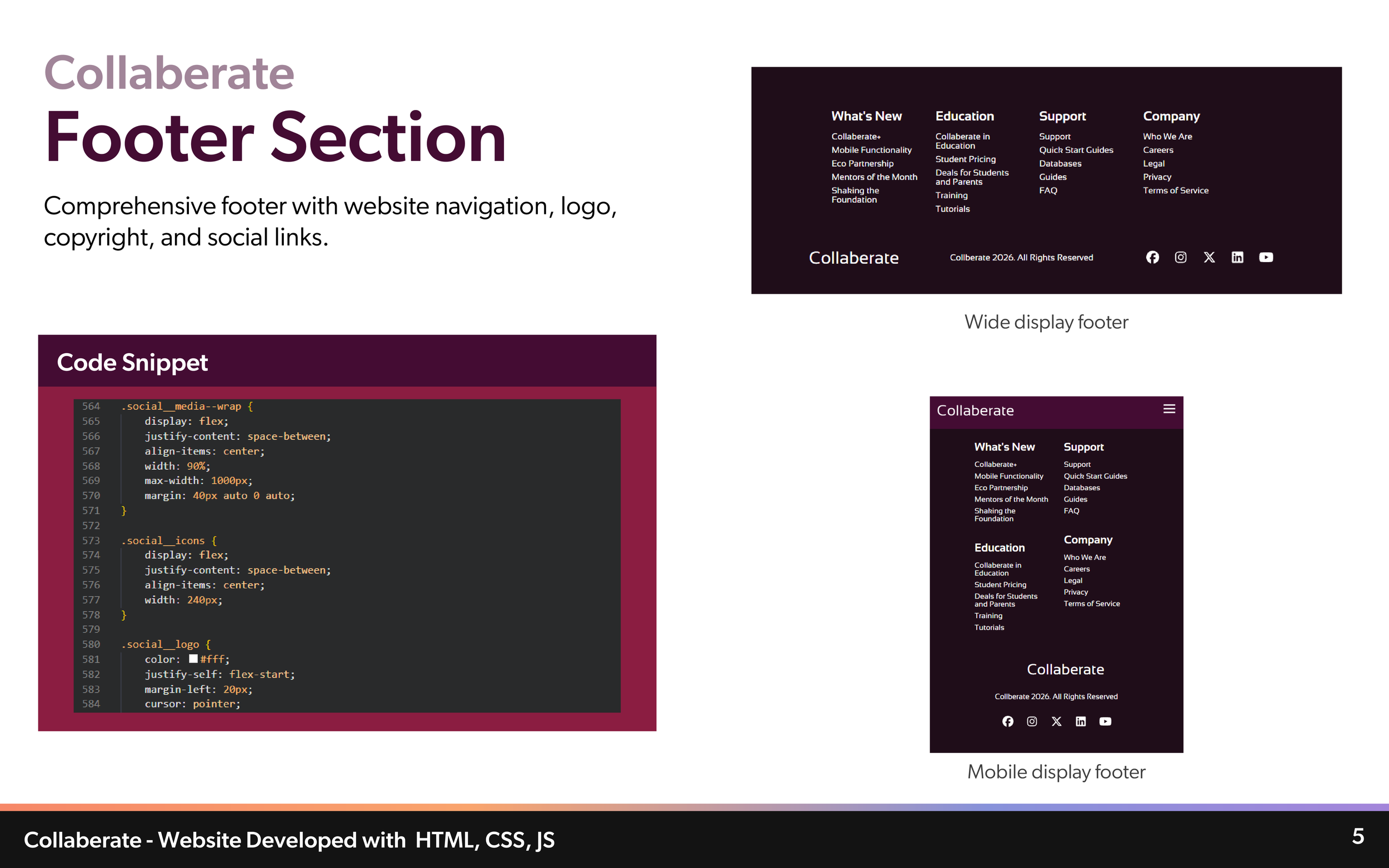This screenshot has width=1389, height=868.
Task: Open Tutorials link in wide footer
Action: tap(952, 209)
